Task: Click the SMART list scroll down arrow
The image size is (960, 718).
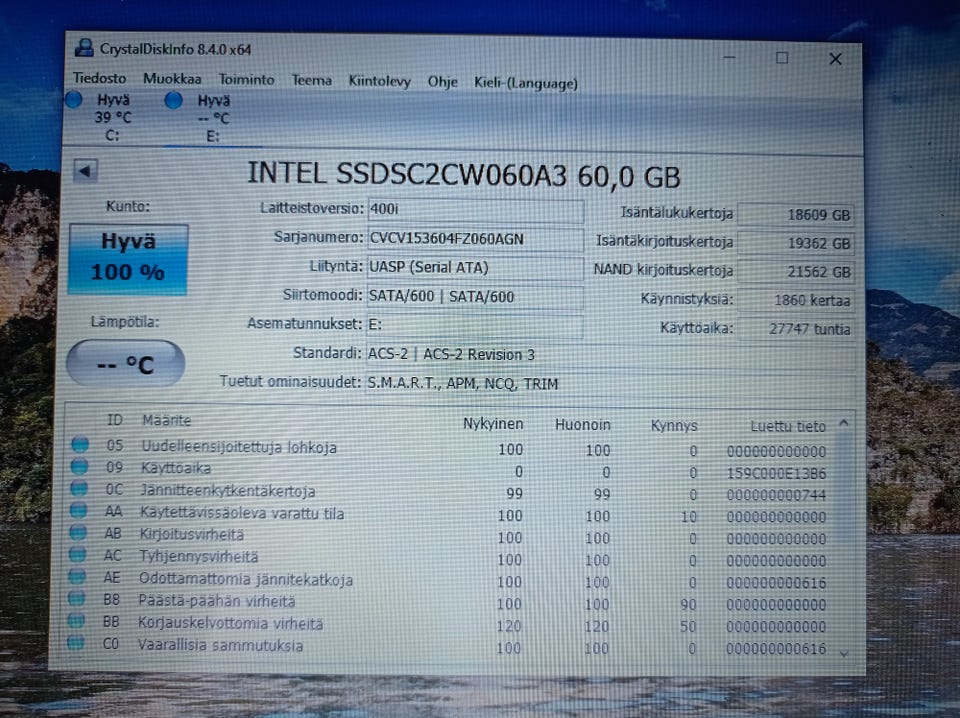Action: point(844,654)
